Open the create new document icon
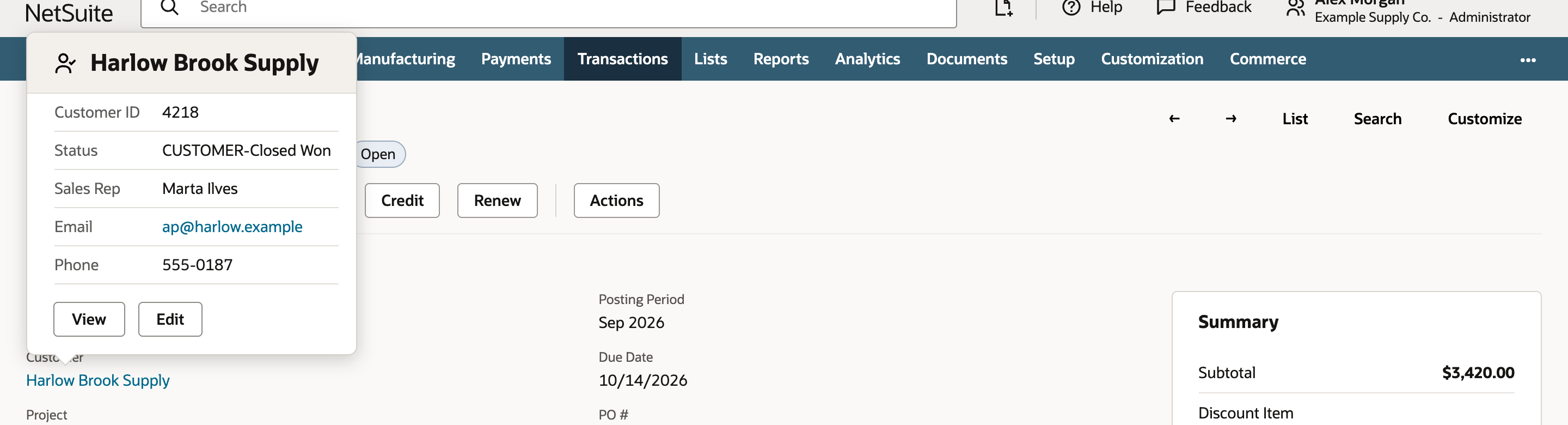 pos(1003,8)
